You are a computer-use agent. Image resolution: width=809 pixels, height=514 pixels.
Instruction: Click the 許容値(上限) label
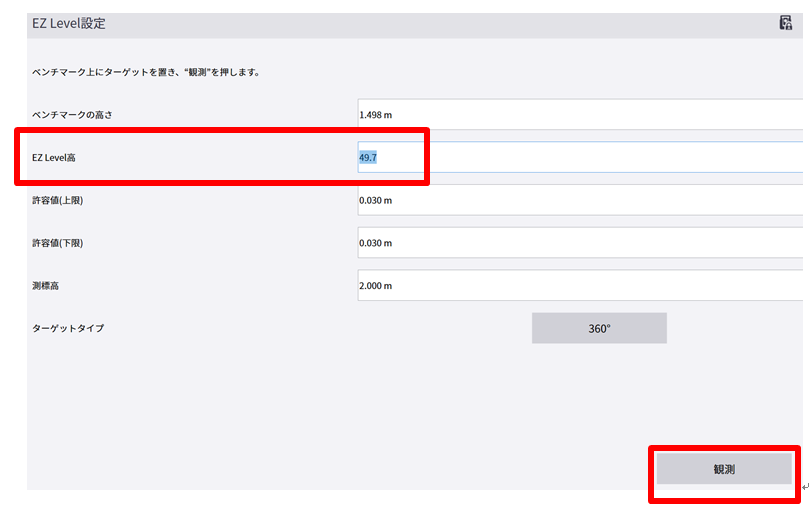pyautogui.click(x=59, y=200)
